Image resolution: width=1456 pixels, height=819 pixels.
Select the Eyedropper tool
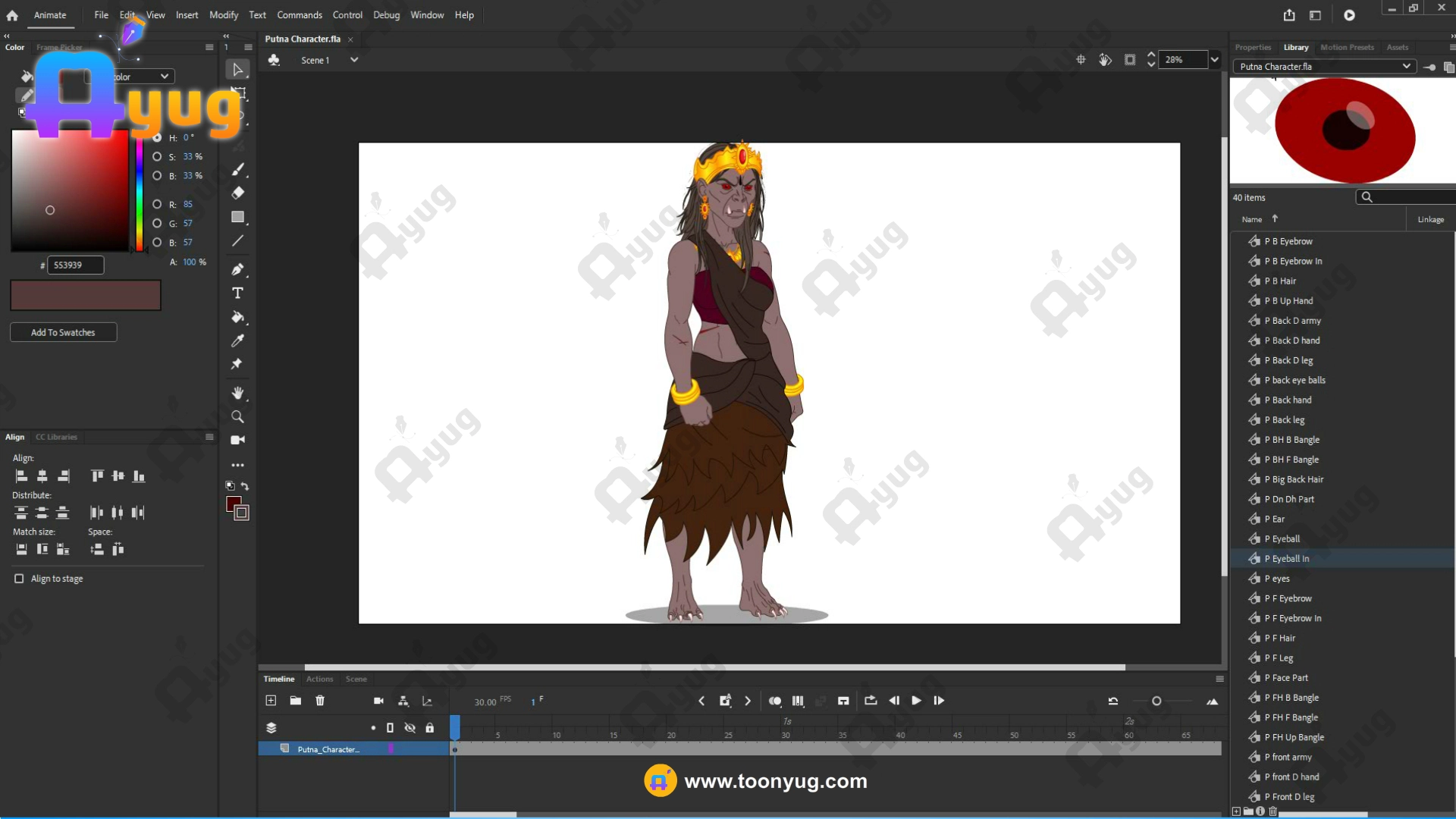(x=237, y=340)
